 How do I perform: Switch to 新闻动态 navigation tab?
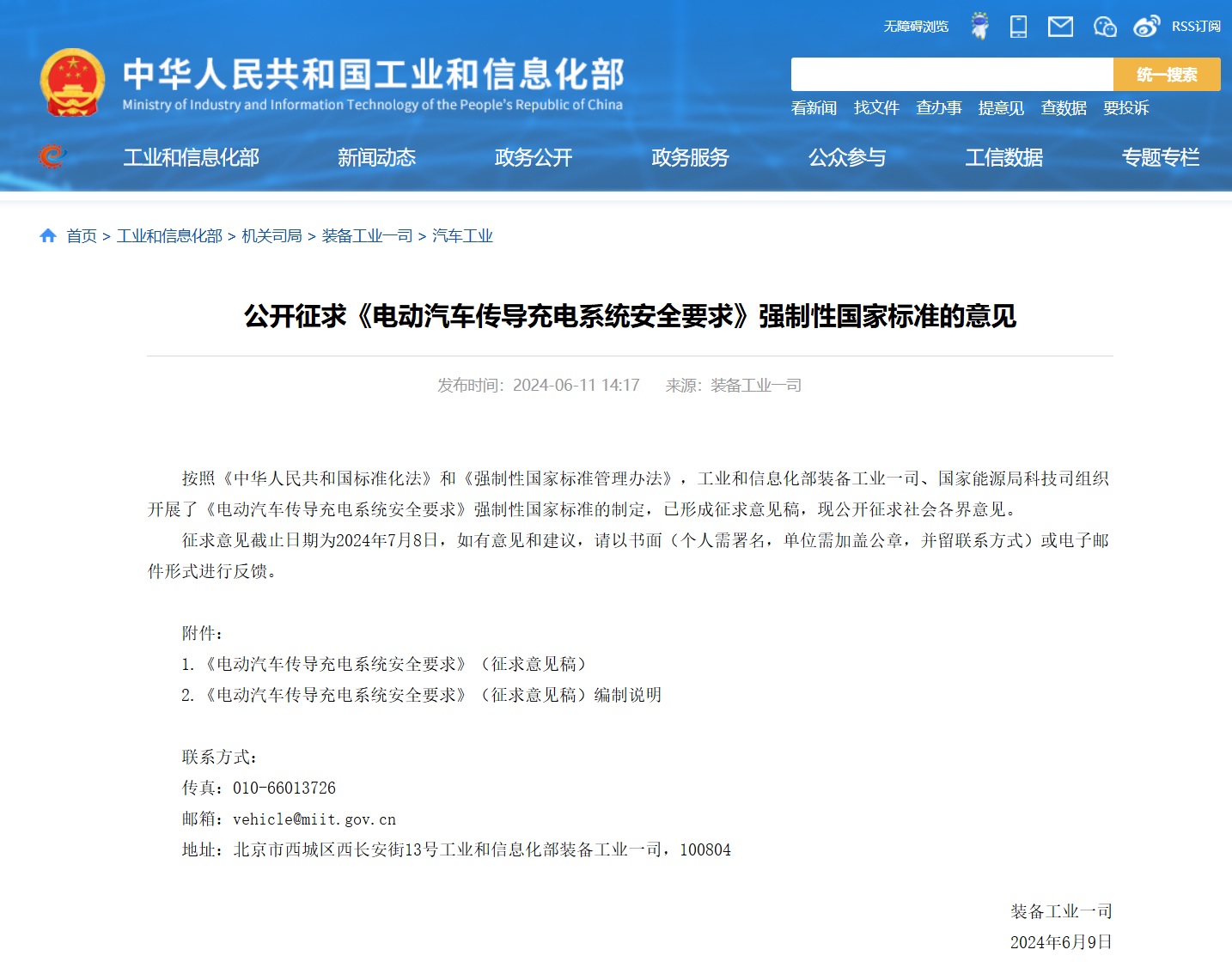click(377, 157)
